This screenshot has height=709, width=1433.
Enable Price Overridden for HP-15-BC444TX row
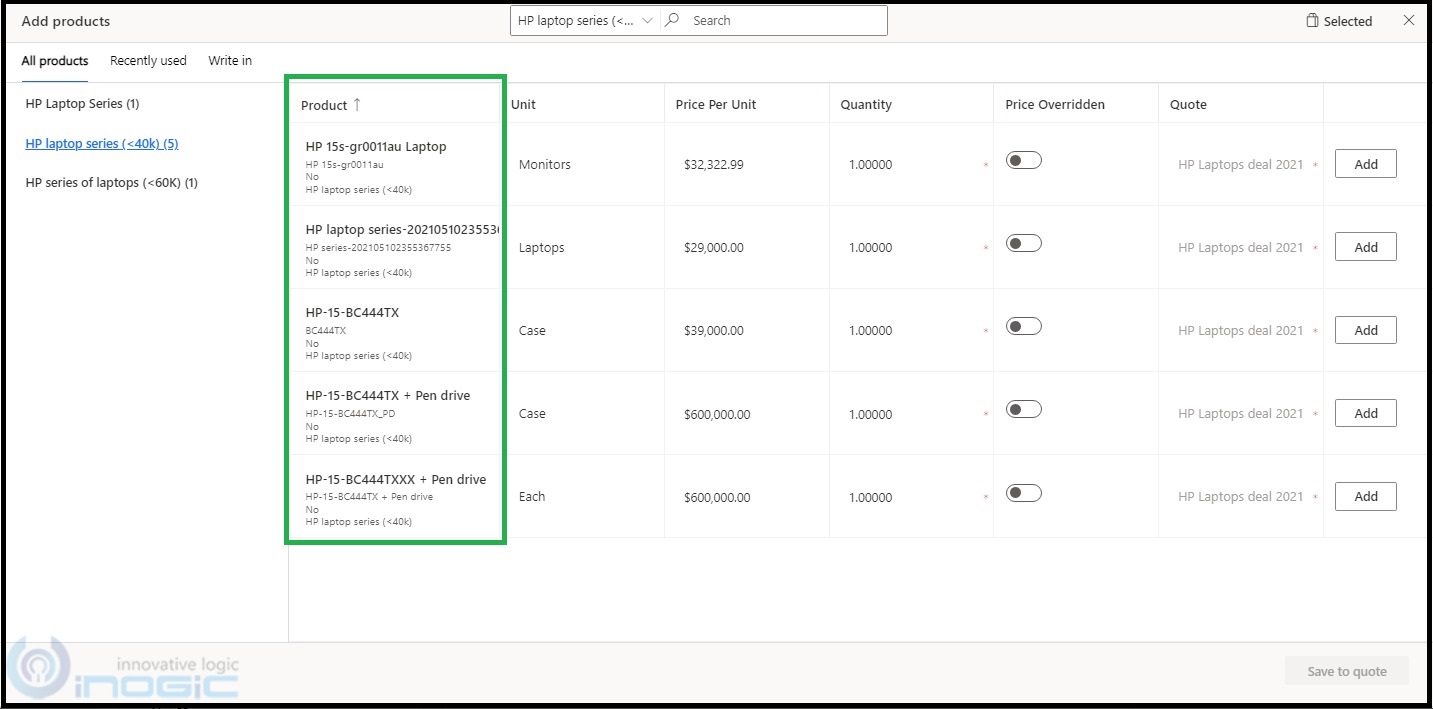click(x=1023, y=327)
